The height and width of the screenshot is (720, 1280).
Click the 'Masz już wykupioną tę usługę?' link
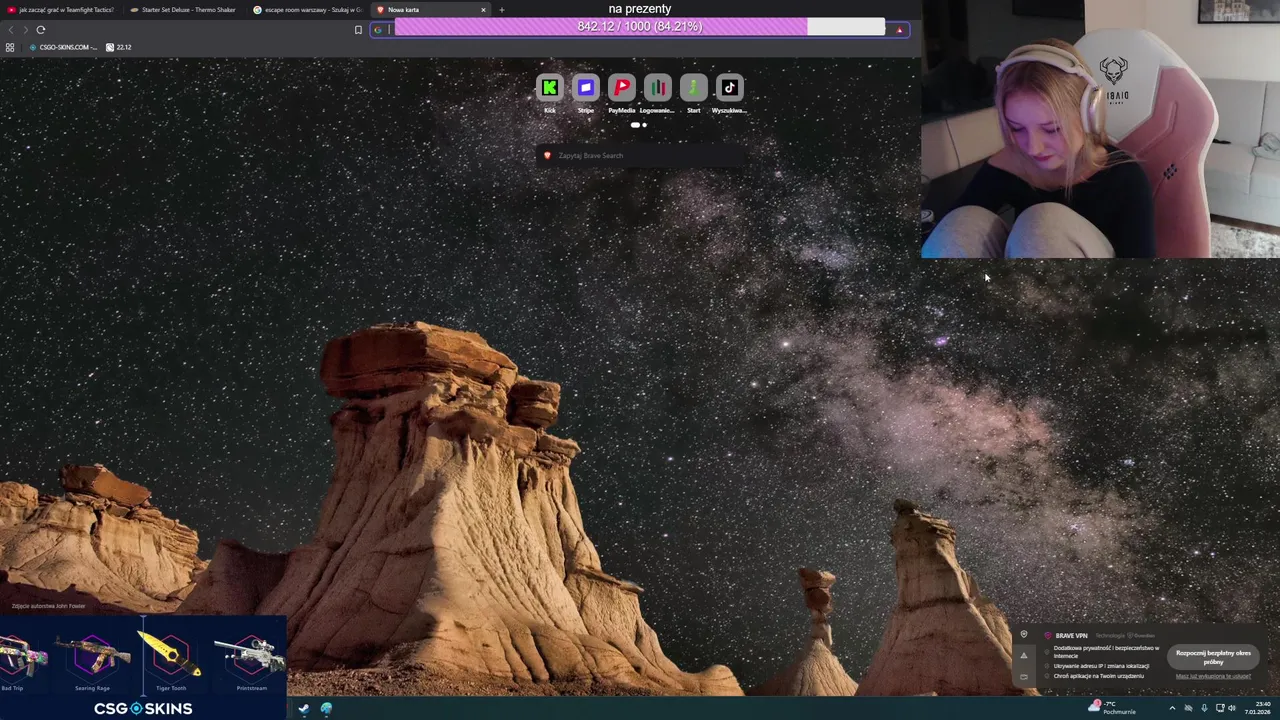click(x=1213, y=676)
